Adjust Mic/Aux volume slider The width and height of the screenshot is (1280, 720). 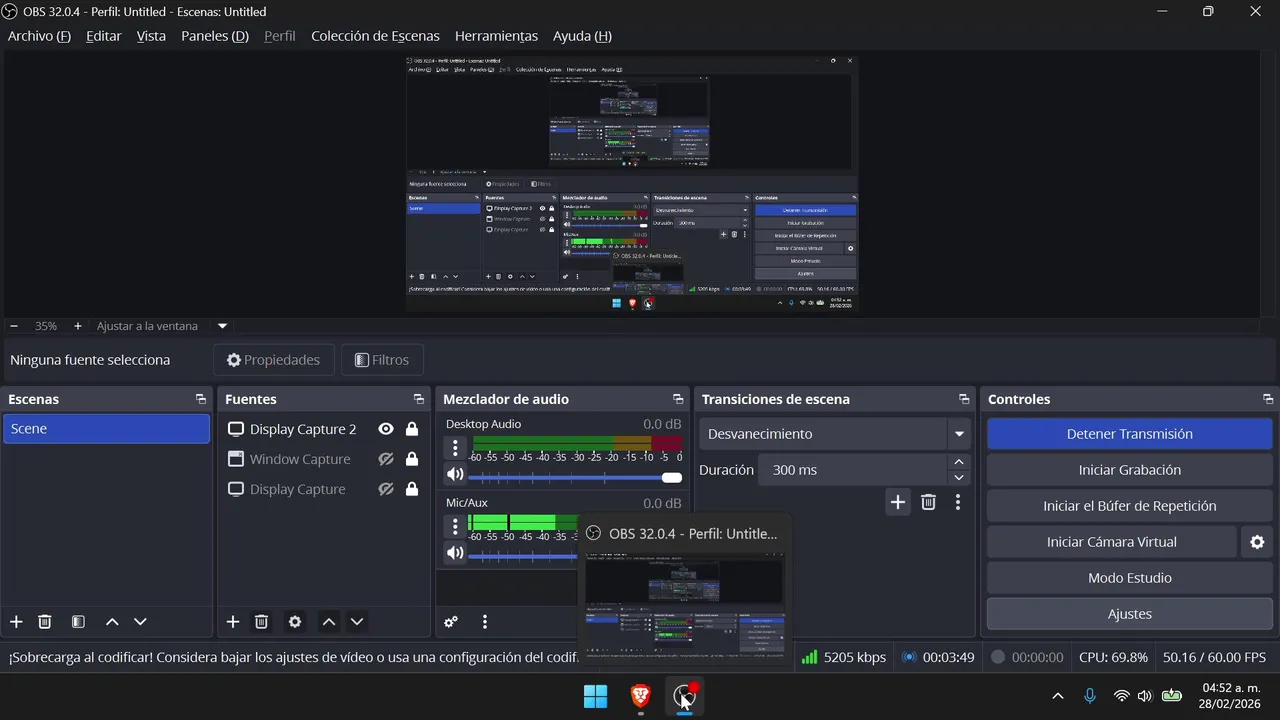click(522, 556)
